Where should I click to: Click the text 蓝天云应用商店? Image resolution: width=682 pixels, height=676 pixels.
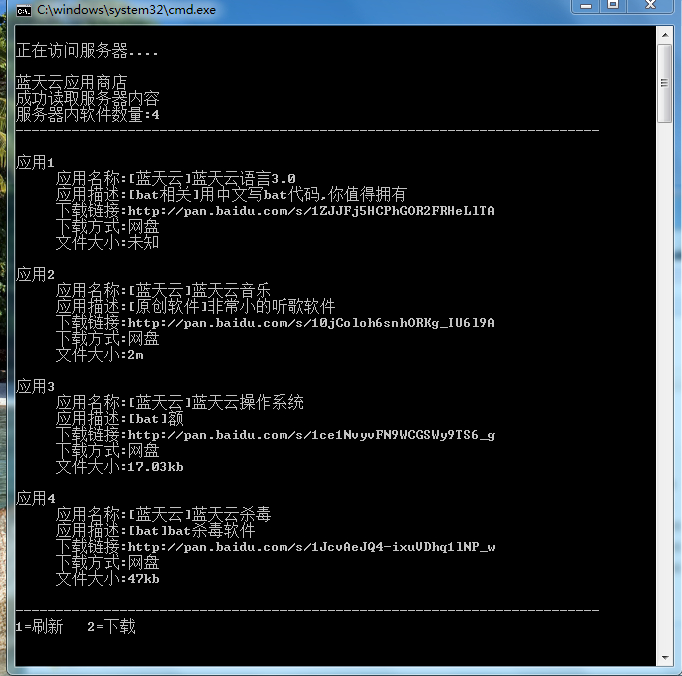pyautogui.click(x=72, y=82)
